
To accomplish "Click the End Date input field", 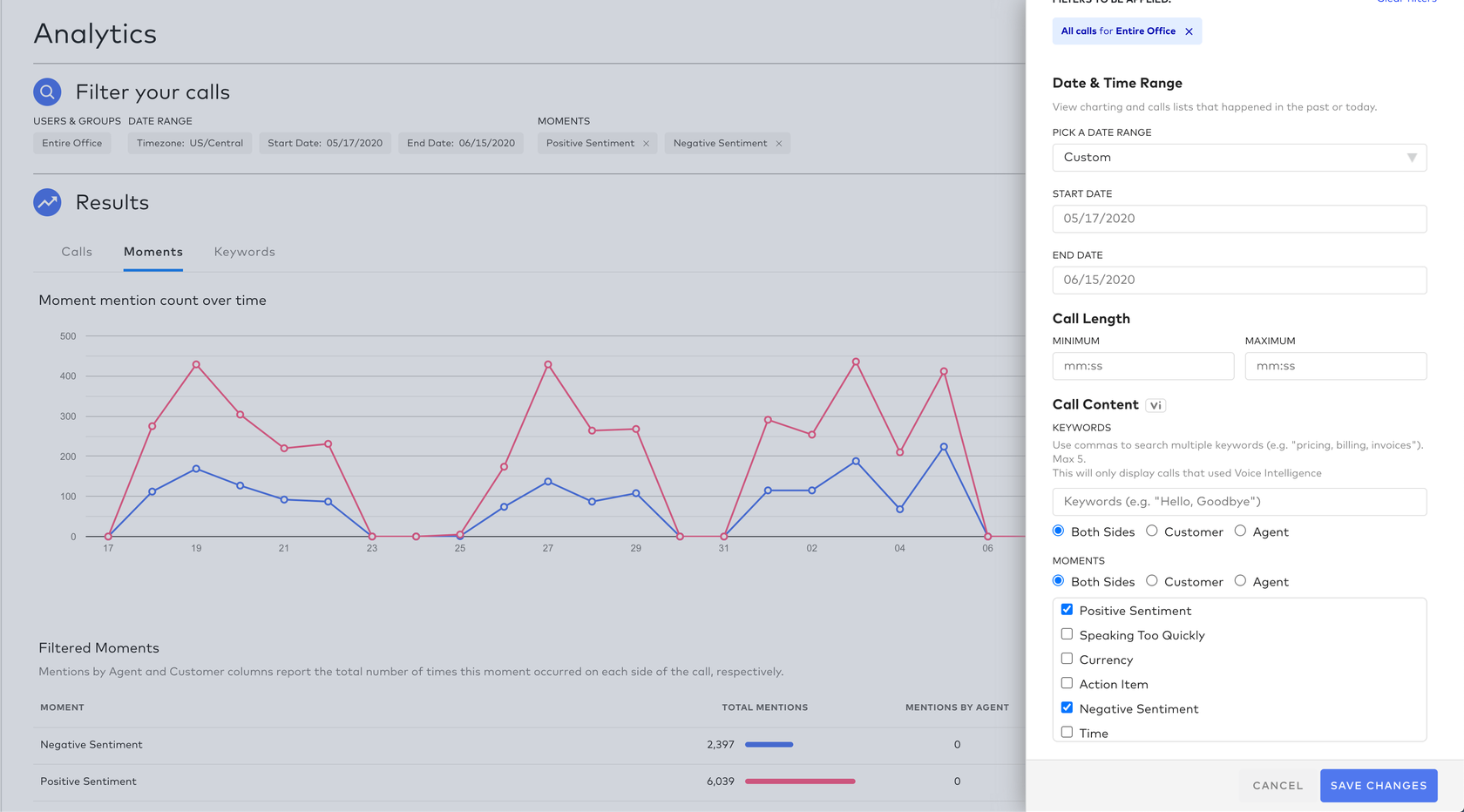I will (x=1239, y=280).
